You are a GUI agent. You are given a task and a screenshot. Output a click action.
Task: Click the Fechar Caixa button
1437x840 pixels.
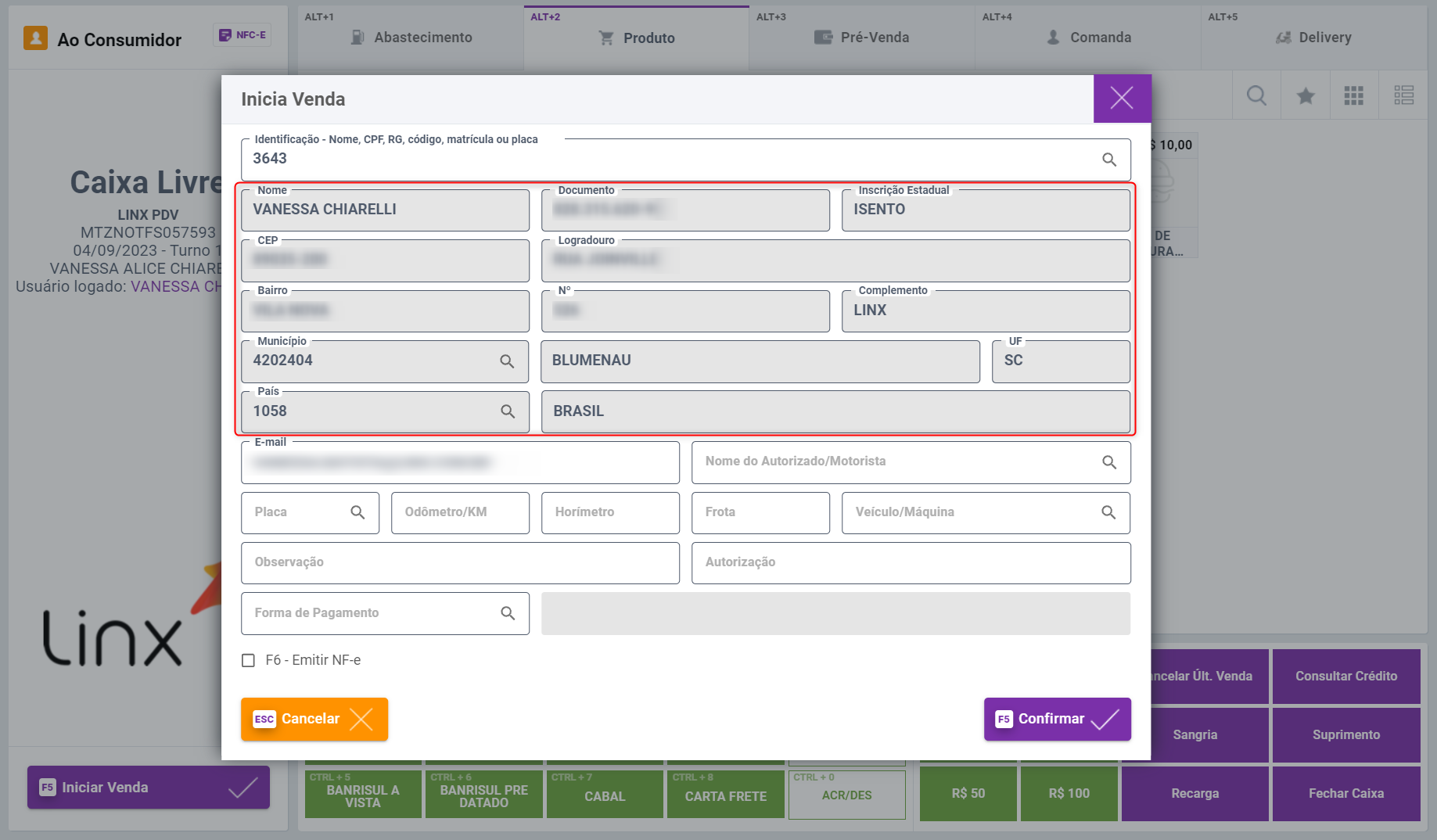(1345, 793)
